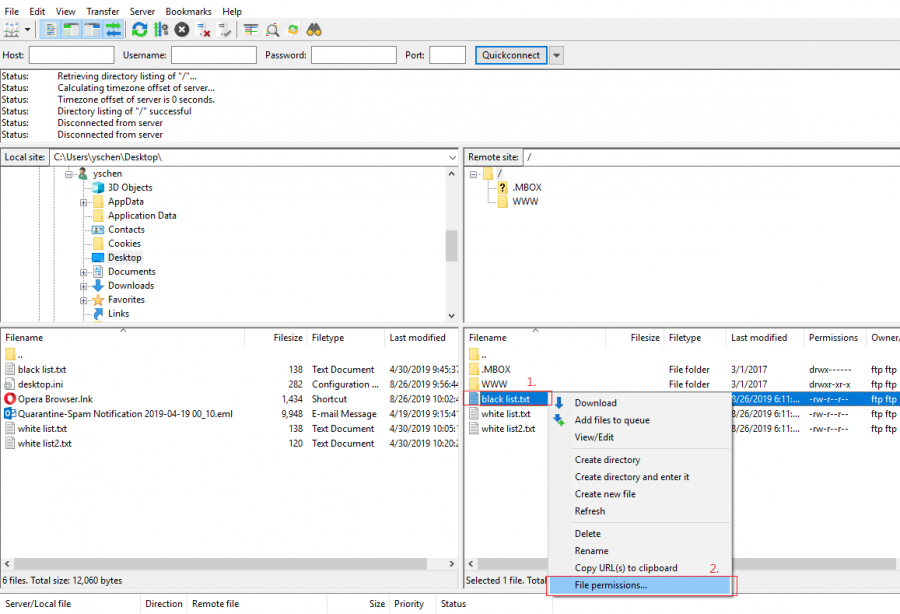900x614 pixels.
Task: Refresh the file and folder lists
Action: tap(139, 30)
